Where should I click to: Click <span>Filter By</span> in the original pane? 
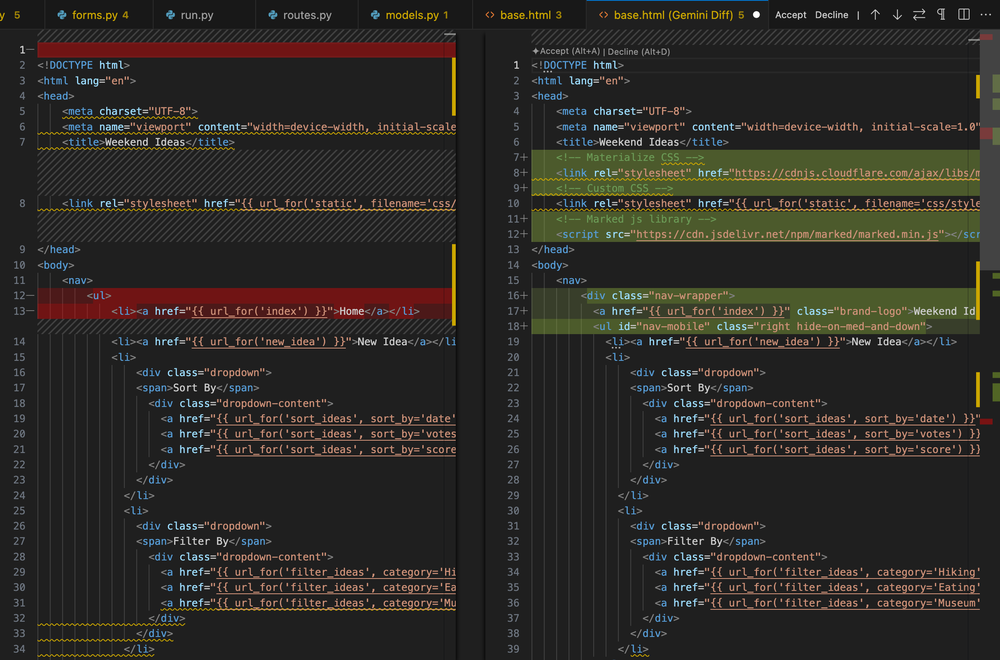point(203,541)
